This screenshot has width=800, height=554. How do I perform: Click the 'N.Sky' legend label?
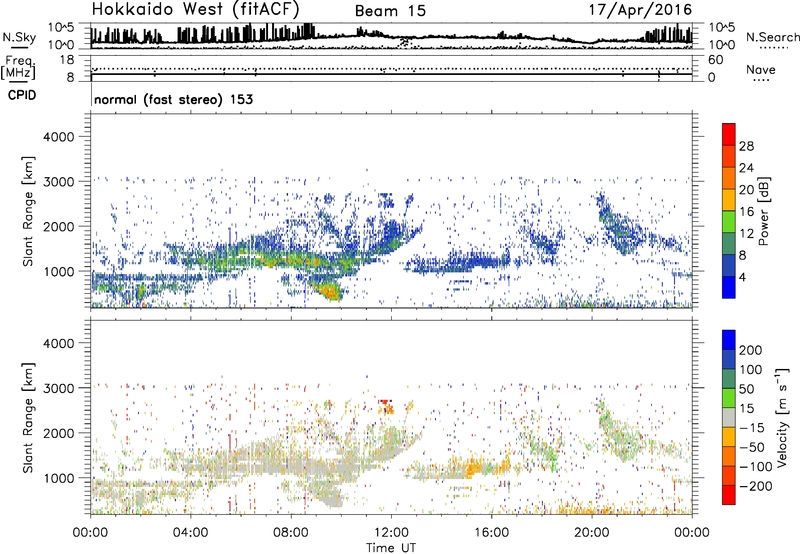click(19, 37)
